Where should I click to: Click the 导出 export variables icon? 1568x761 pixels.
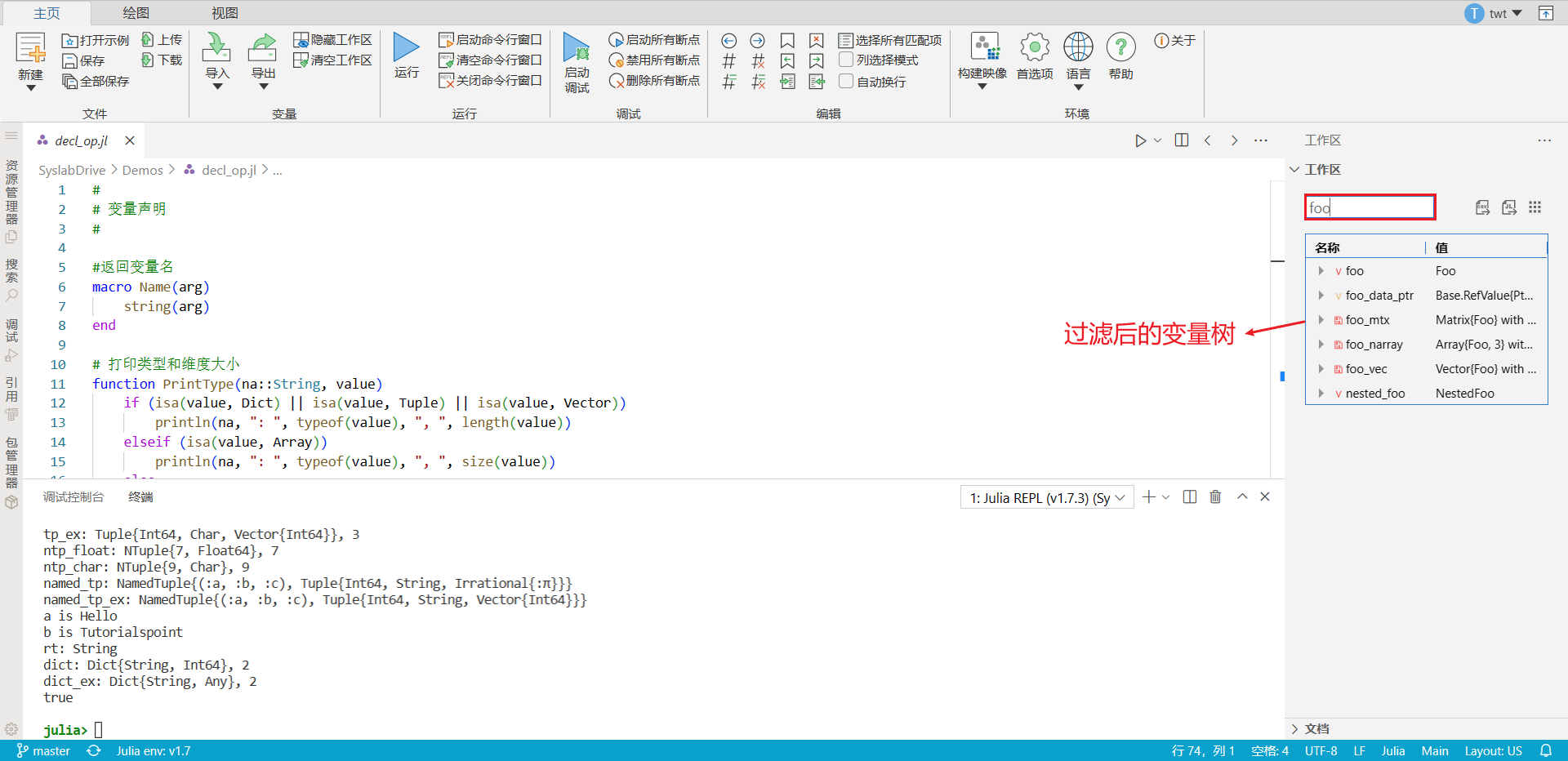[x=263, y=47]
